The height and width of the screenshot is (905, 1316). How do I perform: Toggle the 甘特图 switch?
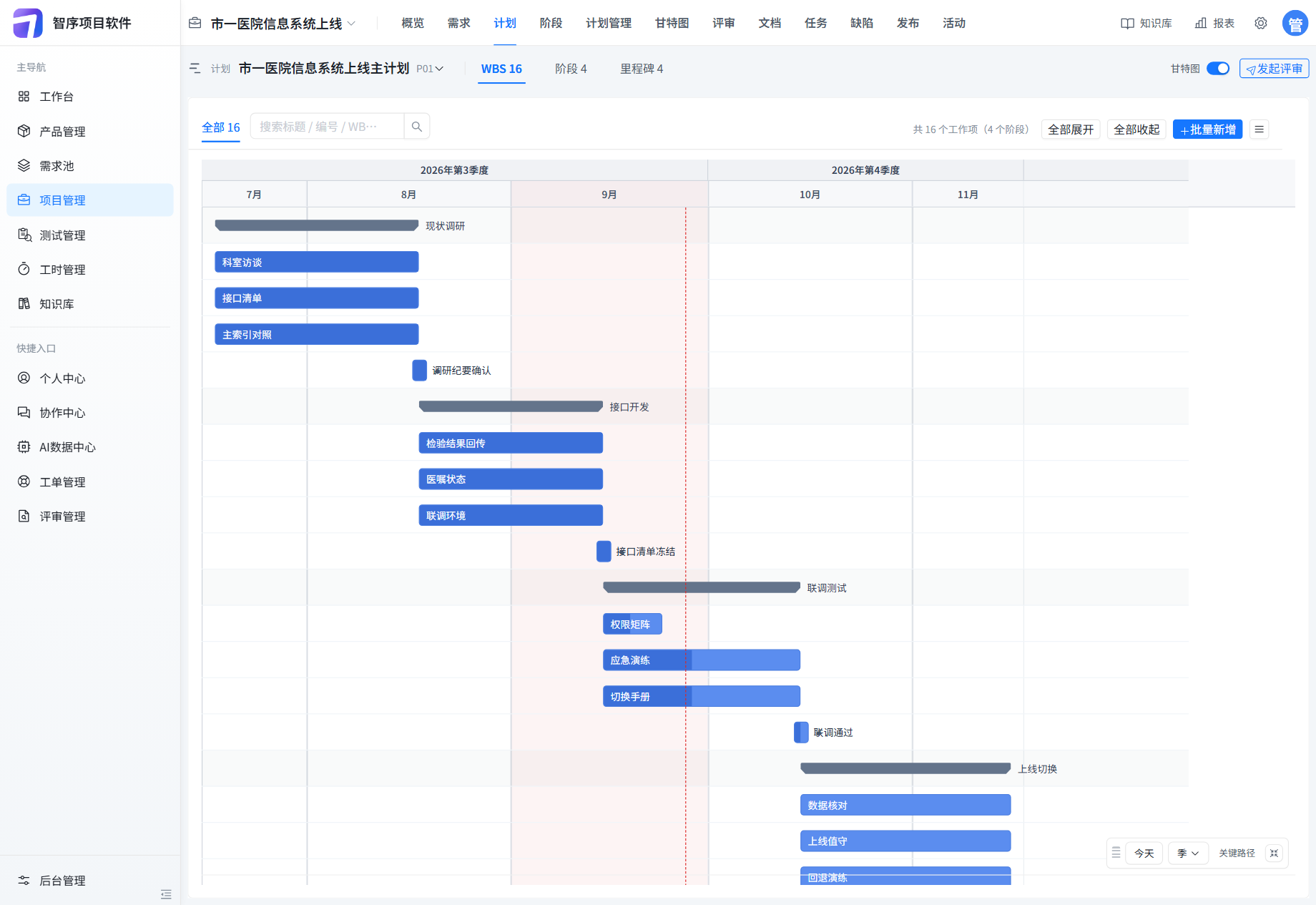tap(1218, 68)
